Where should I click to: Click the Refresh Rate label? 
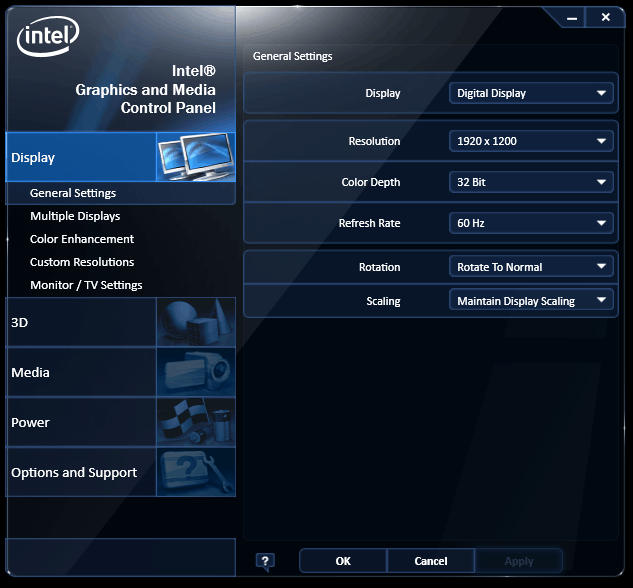pos(369,223)
